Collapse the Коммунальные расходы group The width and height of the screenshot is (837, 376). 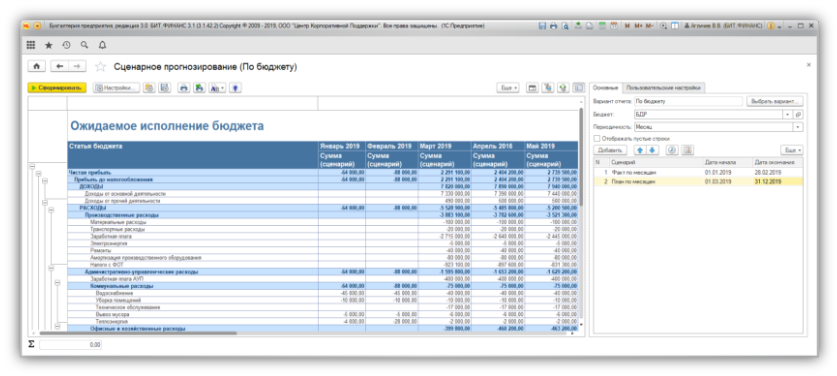(57, 283)
